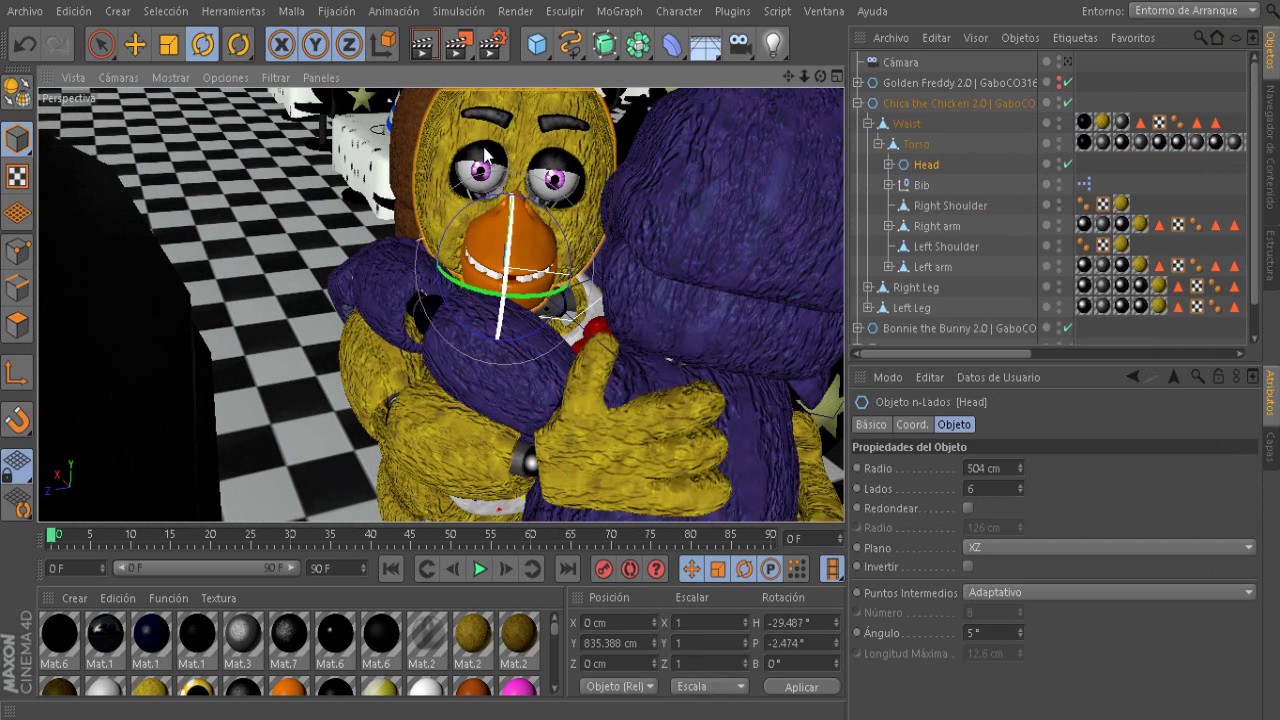Toggle autokeying red button
The image size is (1280, 720).
coord(630,569)
